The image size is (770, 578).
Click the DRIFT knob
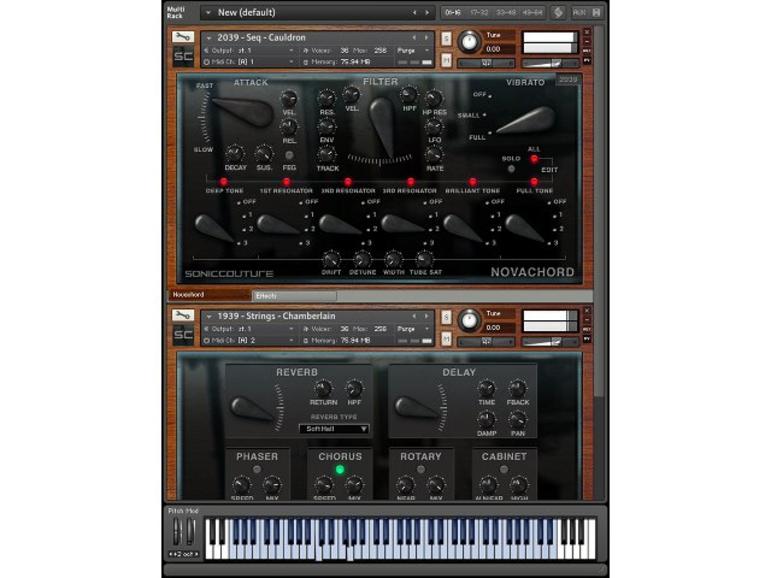click(x=331, y=259)
